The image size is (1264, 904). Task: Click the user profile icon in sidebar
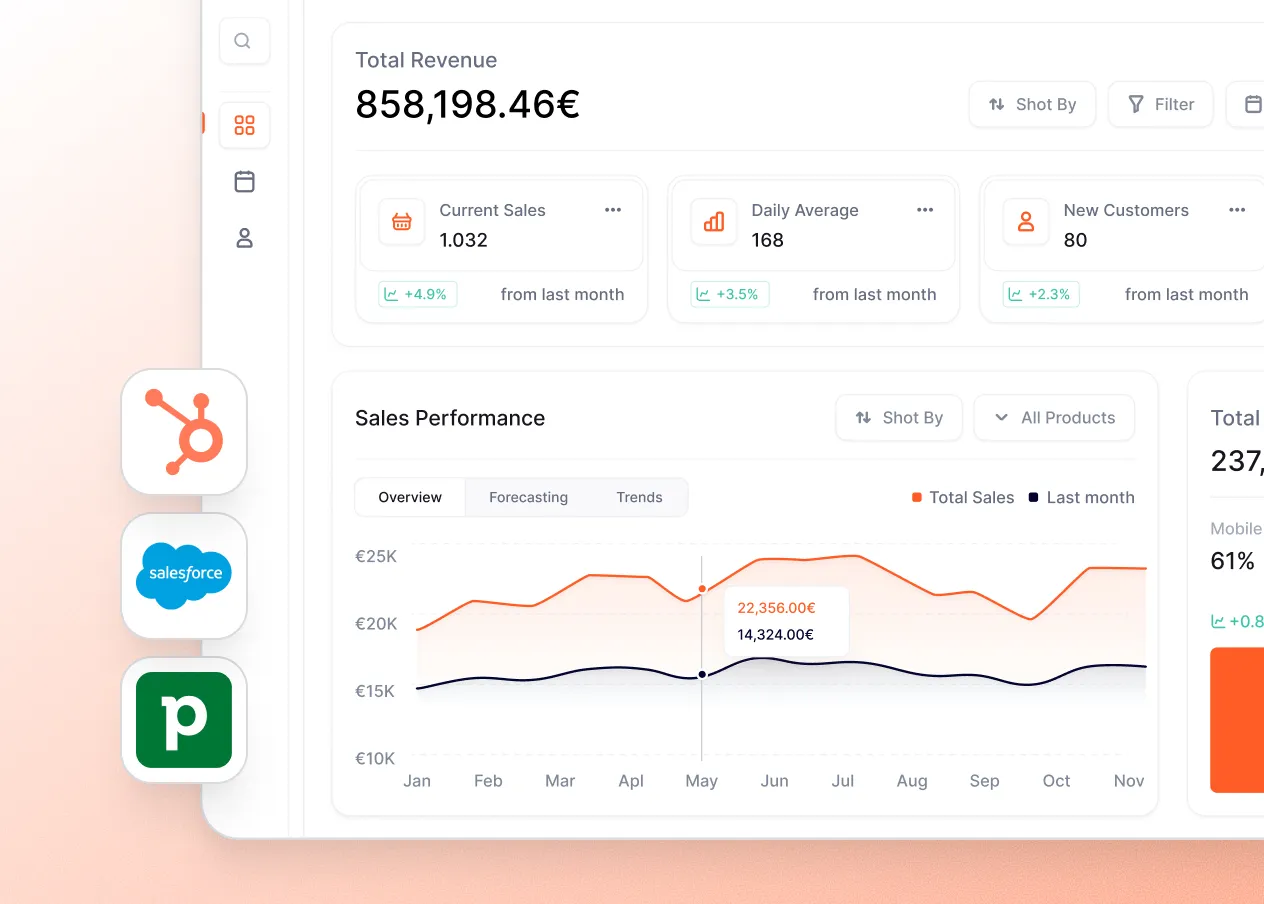click(x=242, y=238)
